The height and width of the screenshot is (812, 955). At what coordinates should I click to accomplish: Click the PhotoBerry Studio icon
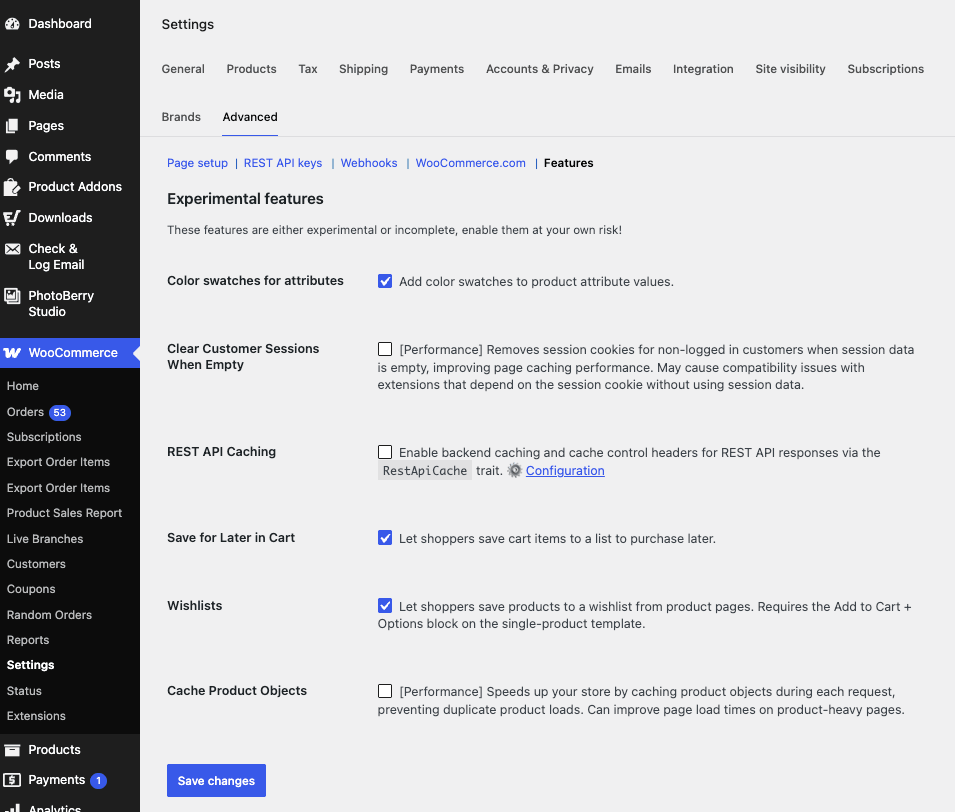click(x=12, y=296)
